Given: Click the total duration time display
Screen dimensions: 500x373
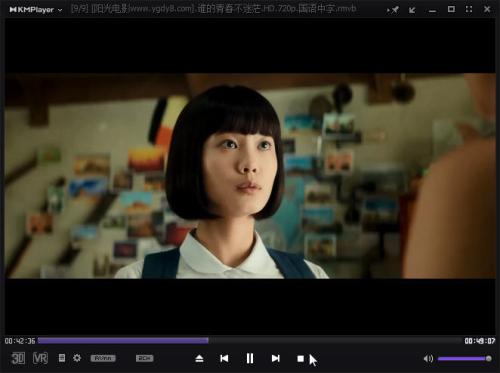Looking at the screenshot, I should (480, 341).
